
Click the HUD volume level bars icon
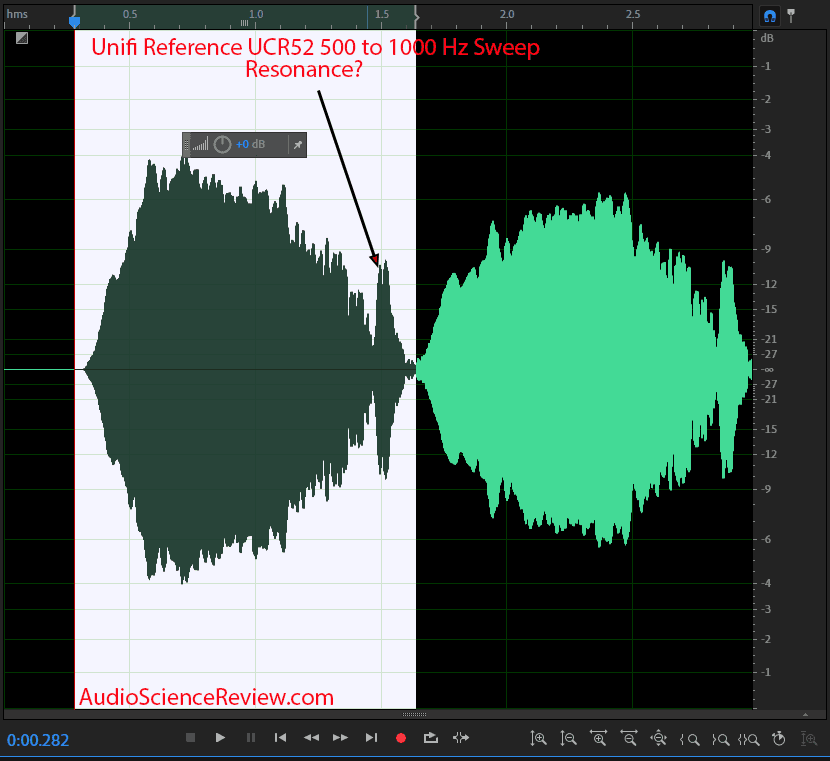(x=200, y=144)
